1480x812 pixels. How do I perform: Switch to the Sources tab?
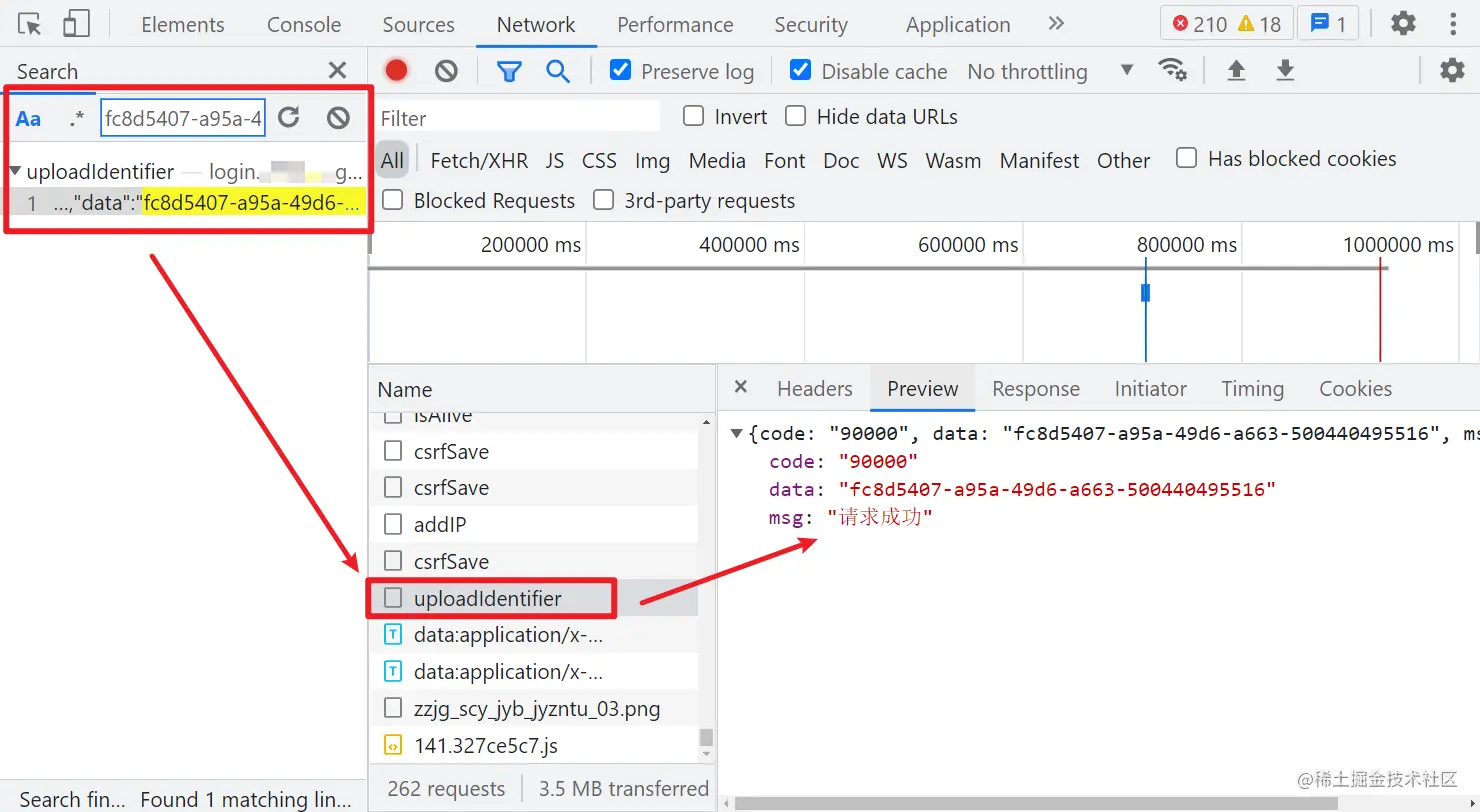[x=418, y=24]
